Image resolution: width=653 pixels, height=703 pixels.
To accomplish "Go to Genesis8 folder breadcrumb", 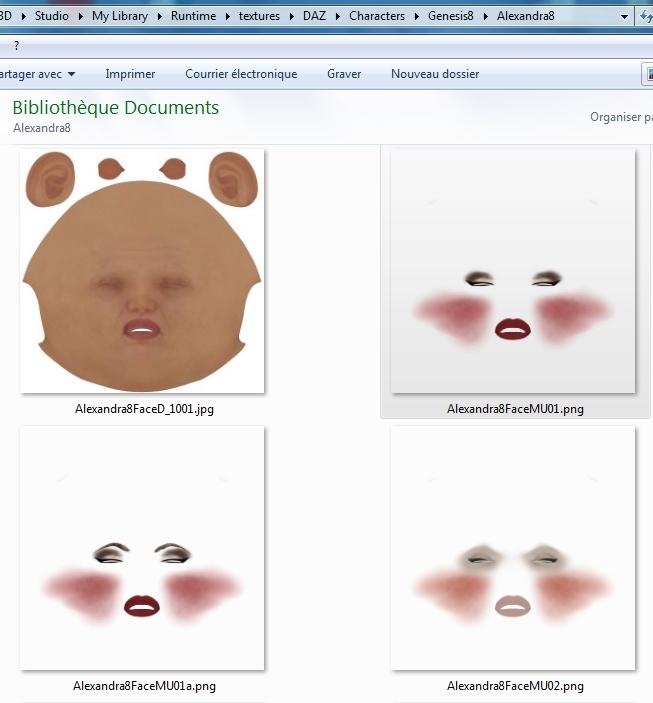I will pos(450,16).
